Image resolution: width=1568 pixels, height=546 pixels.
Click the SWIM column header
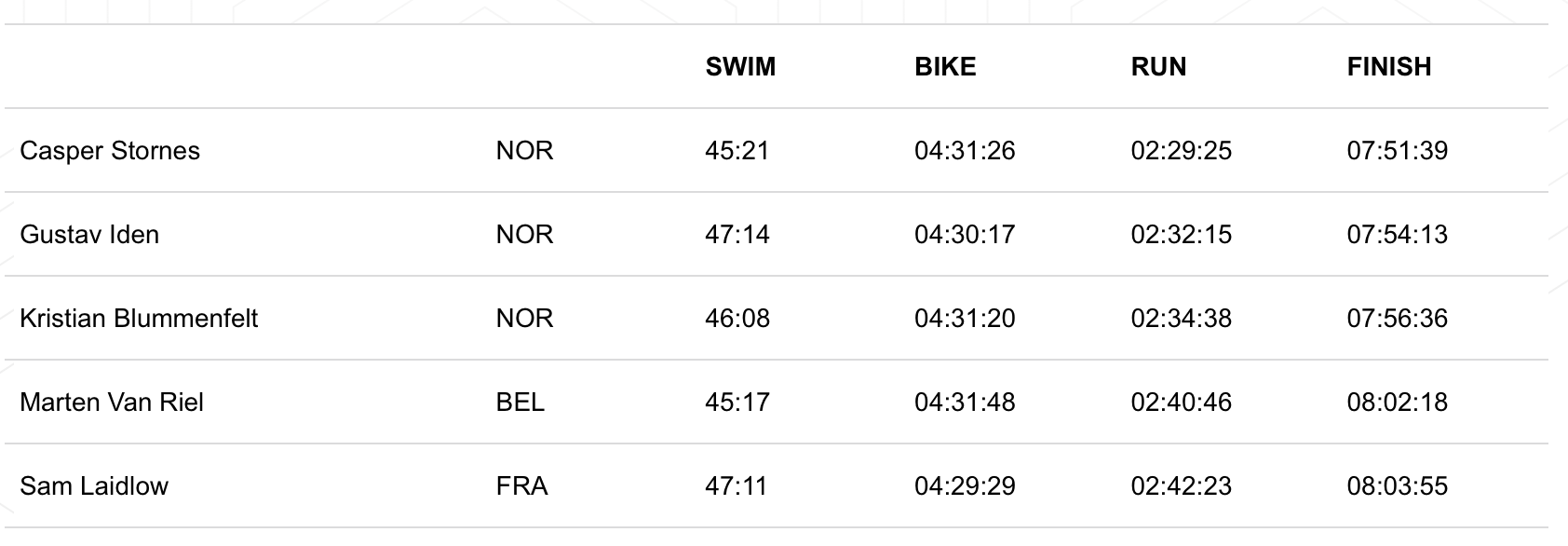click(740, 67)
